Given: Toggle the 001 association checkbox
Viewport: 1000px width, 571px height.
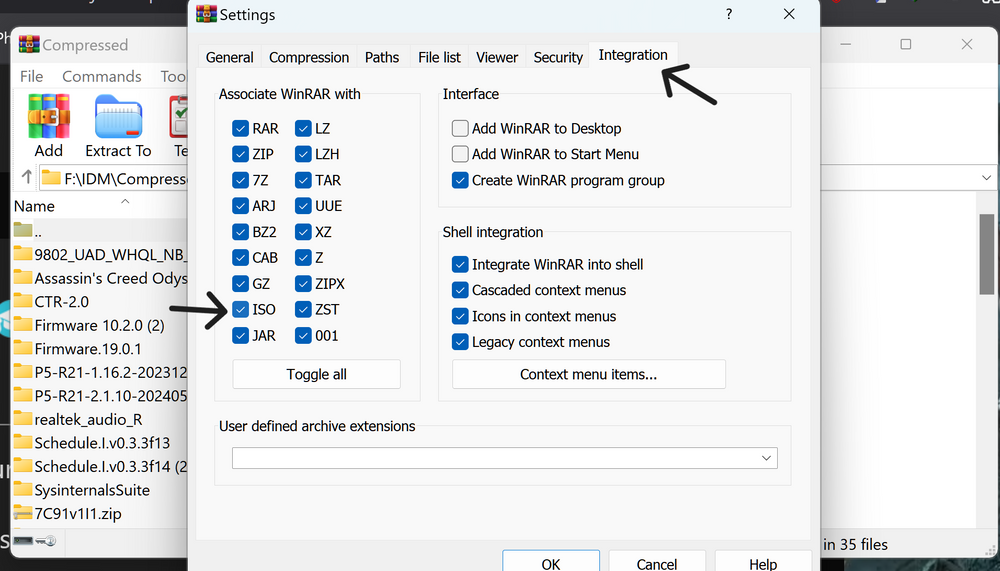Looking at the screenshot, I should [303, 336].
